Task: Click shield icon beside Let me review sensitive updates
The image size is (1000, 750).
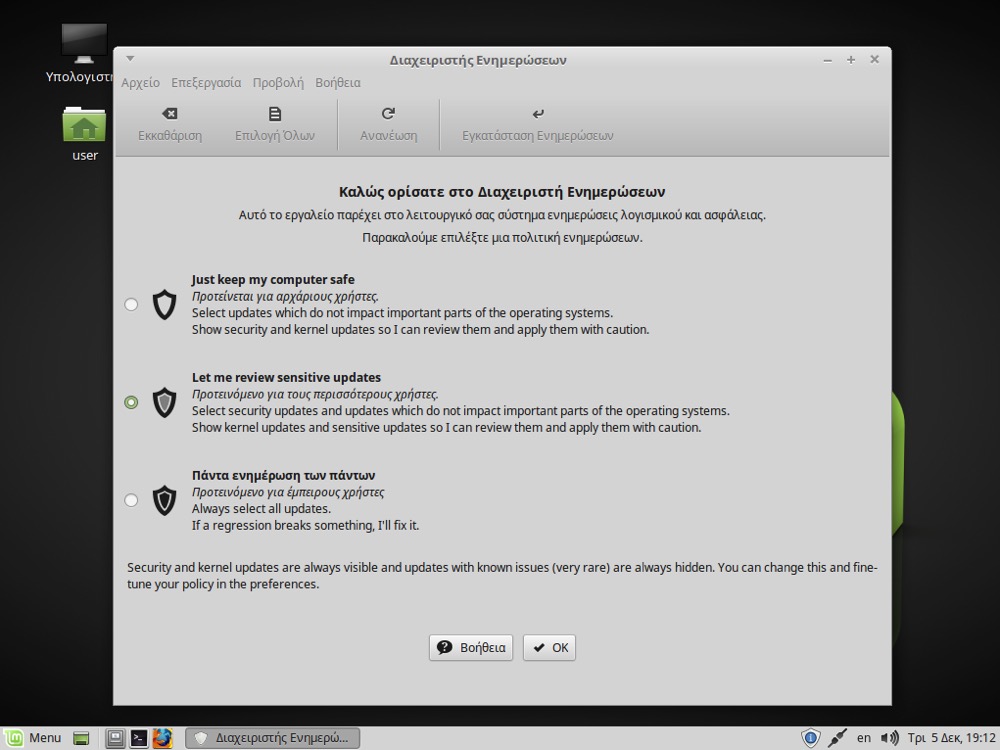Action: [165, 402]
